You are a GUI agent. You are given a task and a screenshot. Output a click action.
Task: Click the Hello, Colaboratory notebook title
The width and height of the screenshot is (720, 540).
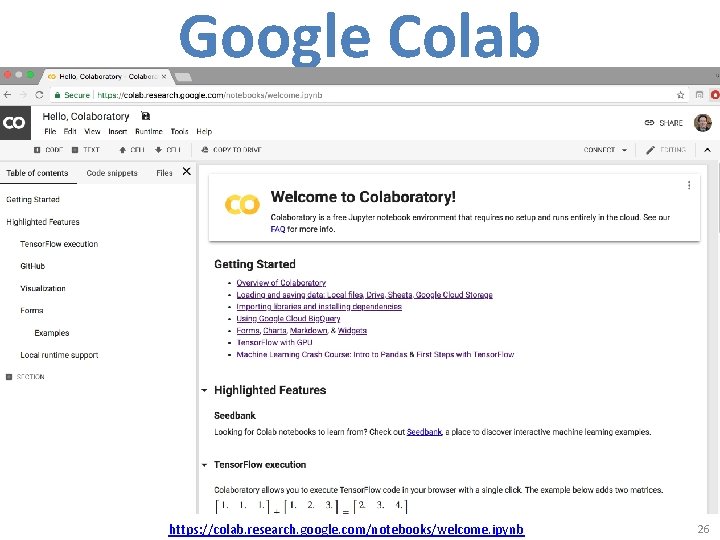point(86,116)
